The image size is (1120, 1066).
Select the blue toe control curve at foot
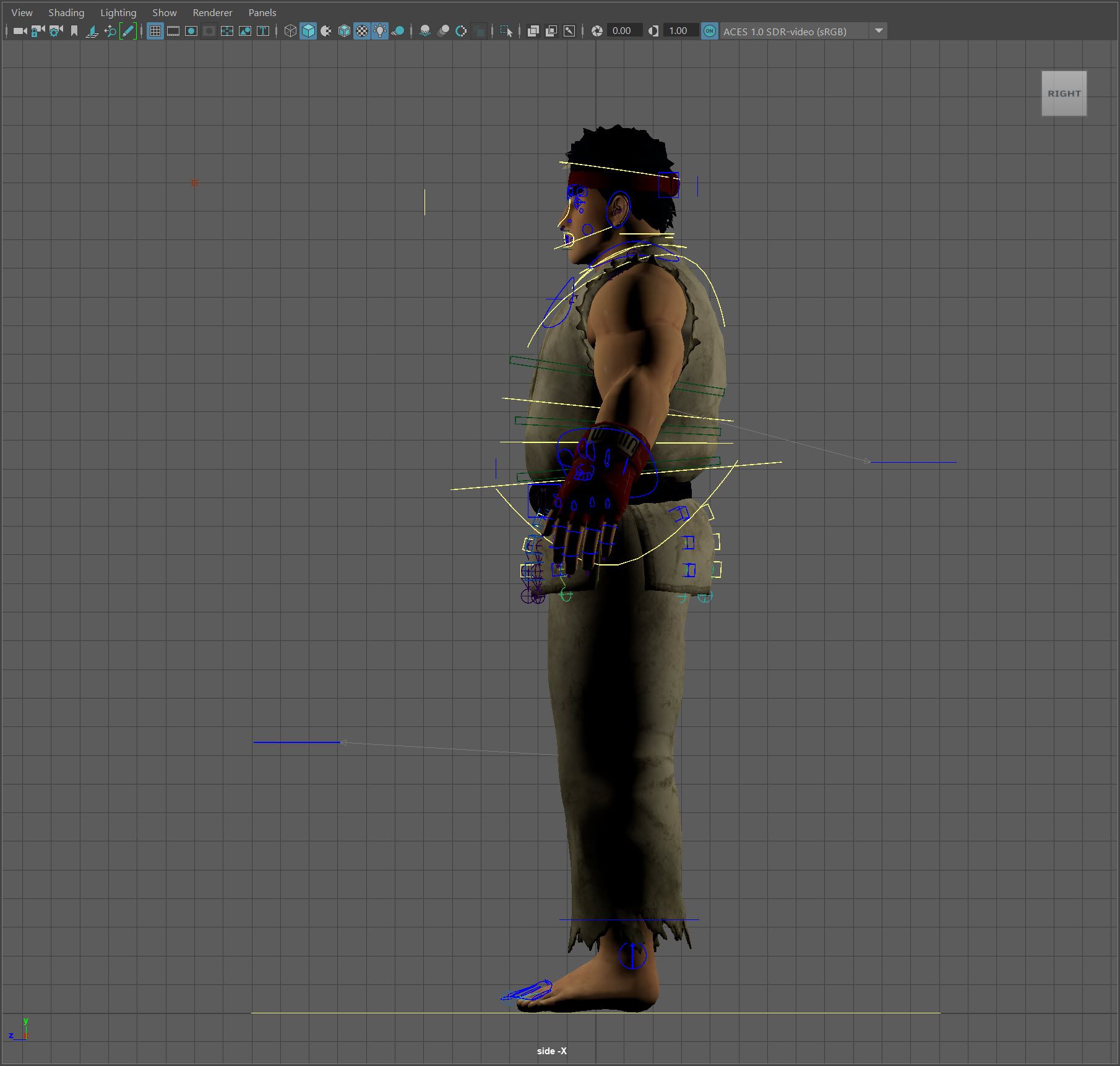527,990
